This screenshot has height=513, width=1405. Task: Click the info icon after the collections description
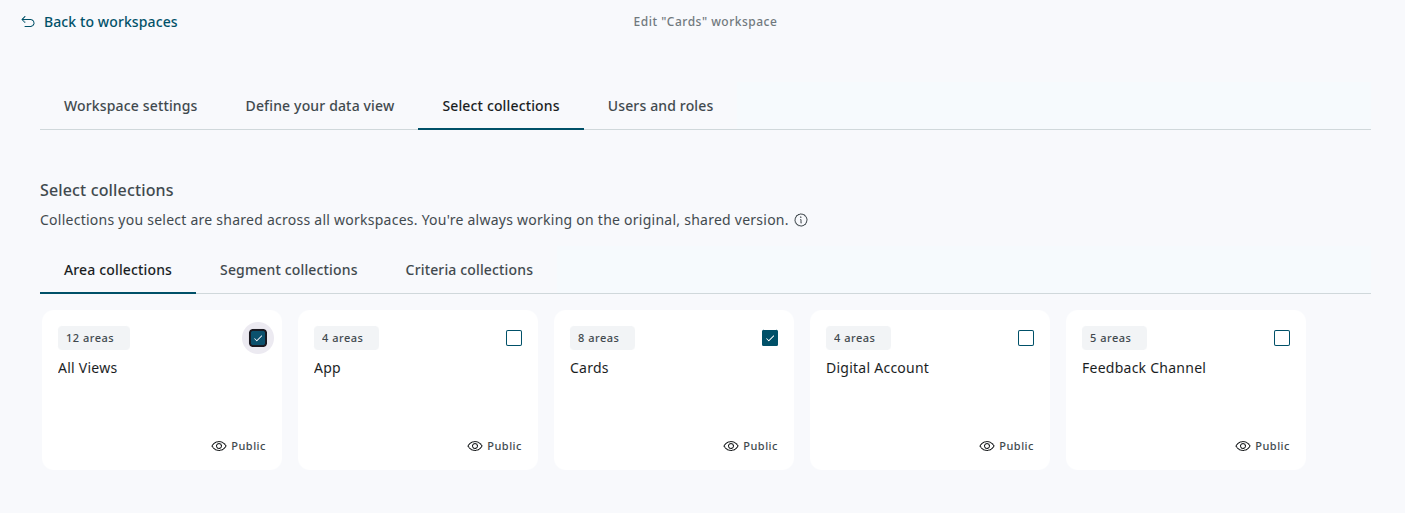[x=801, y=220]
